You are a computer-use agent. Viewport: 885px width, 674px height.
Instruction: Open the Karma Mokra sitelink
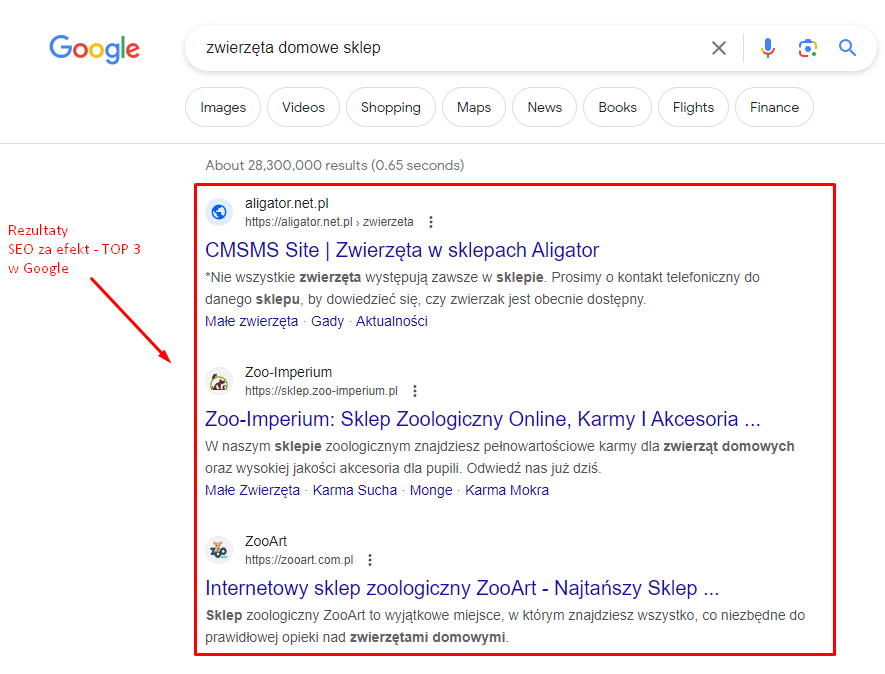click(507, 490)
